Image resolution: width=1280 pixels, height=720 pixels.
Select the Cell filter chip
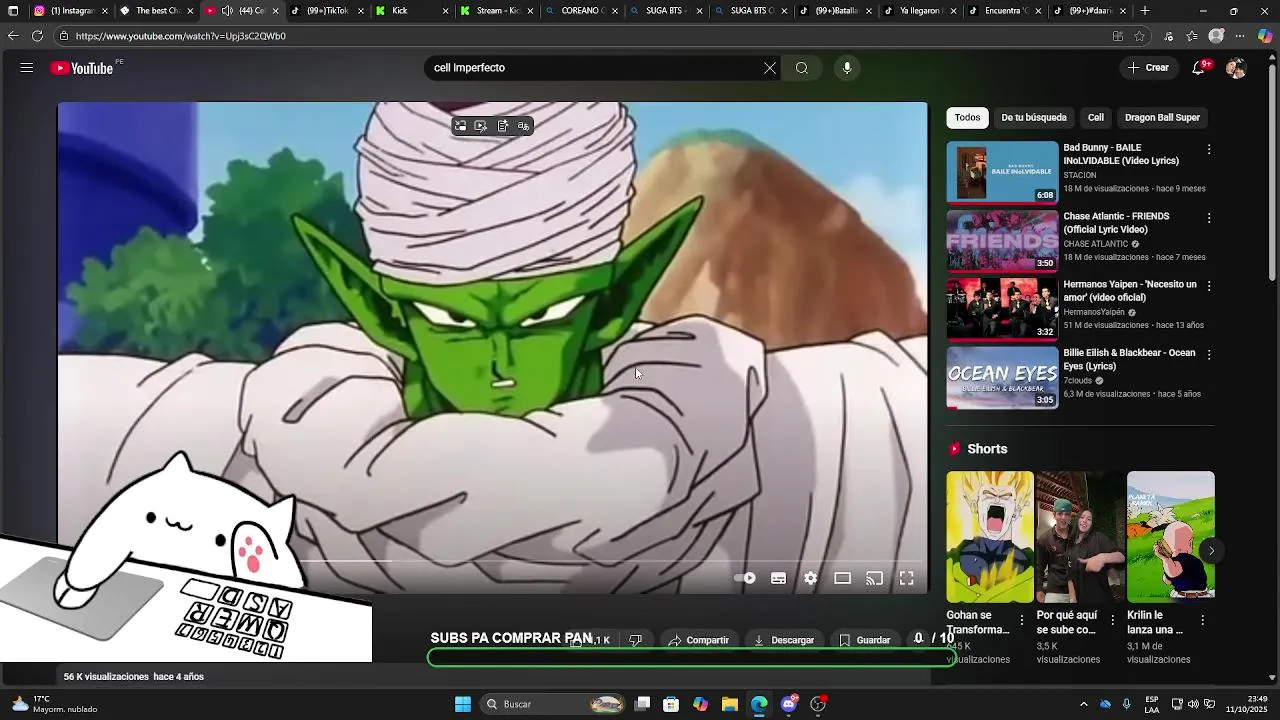(1096, 117)
